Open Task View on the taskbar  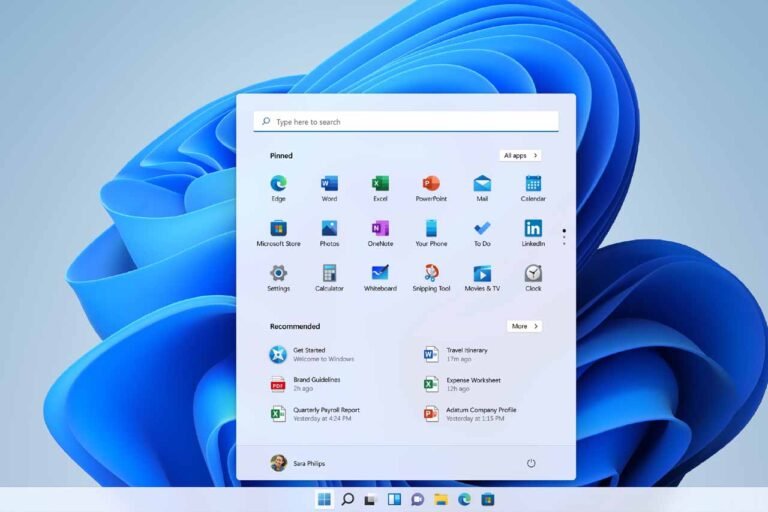click(x=371, y=499)
